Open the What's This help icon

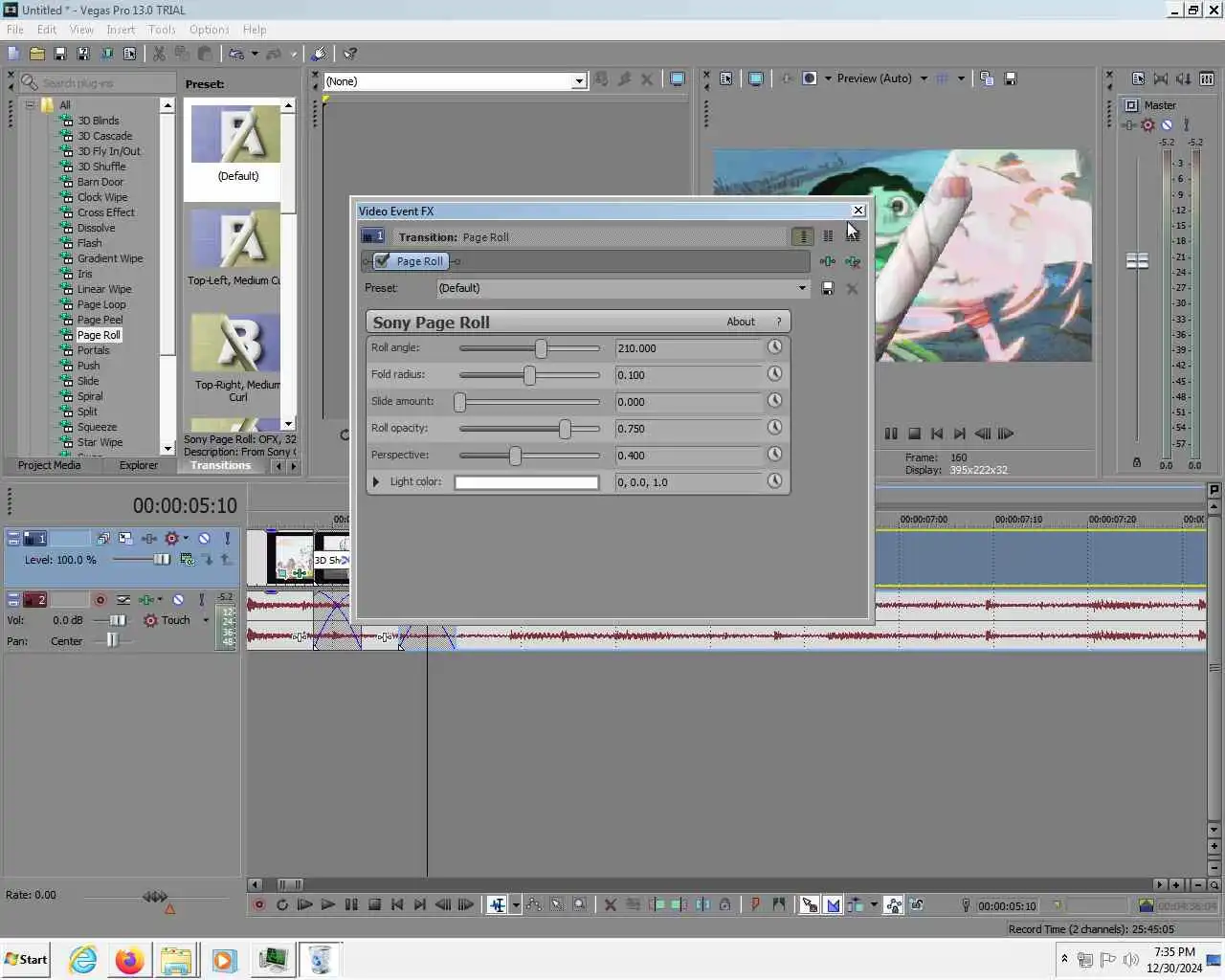point(350,54)
